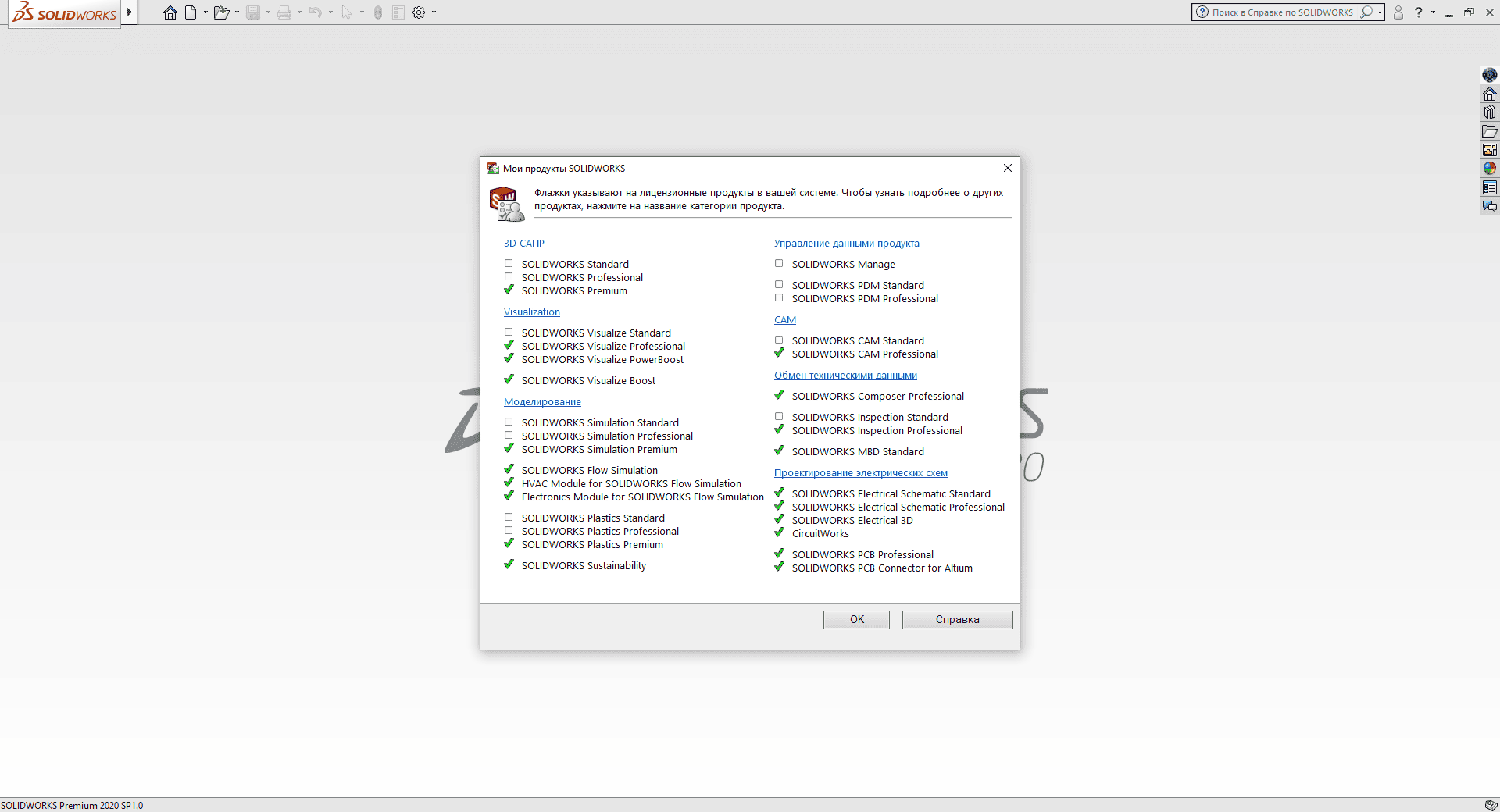Open the search type dropdown arrow

(x=1380, y=12)
